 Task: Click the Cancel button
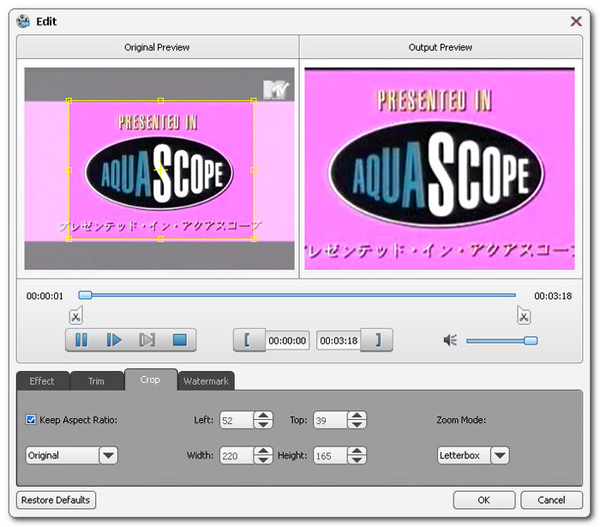pyautogui.click(x=551, y=500)
